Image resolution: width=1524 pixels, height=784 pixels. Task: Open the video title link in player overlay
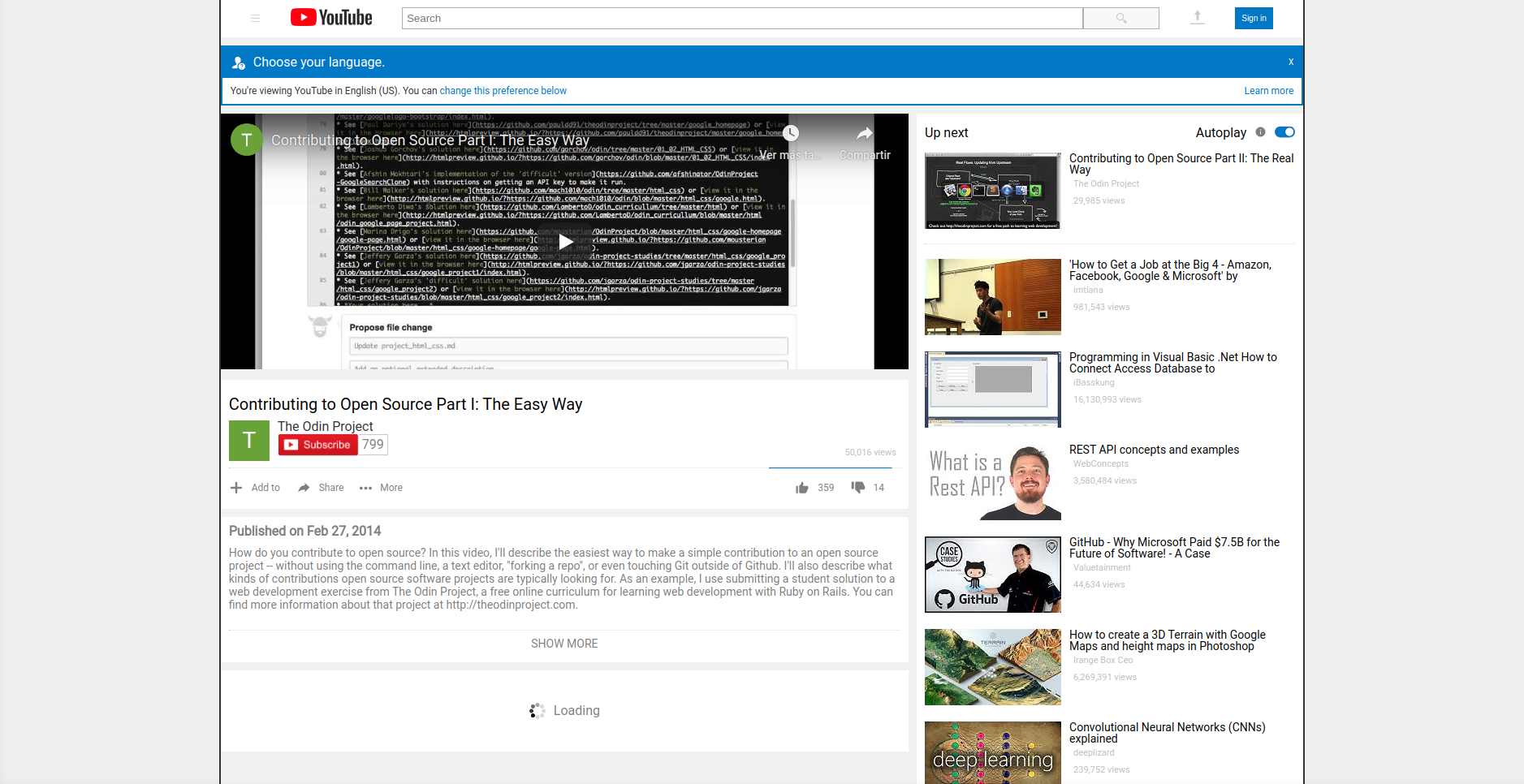tap(430, 140)
